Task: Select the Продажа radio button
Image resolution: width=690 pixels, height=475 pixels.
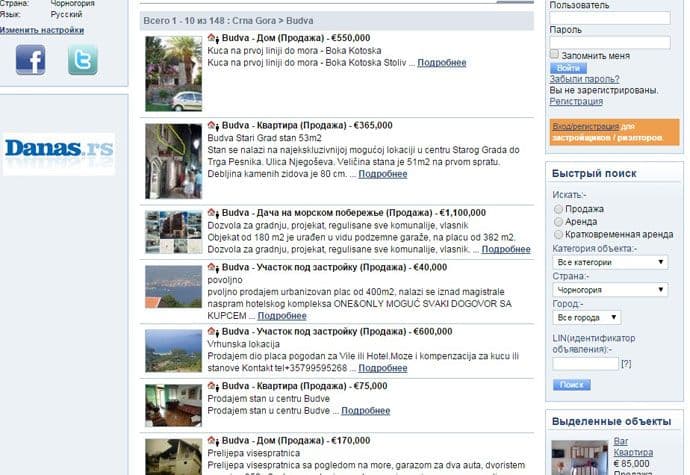Action: 558,209
